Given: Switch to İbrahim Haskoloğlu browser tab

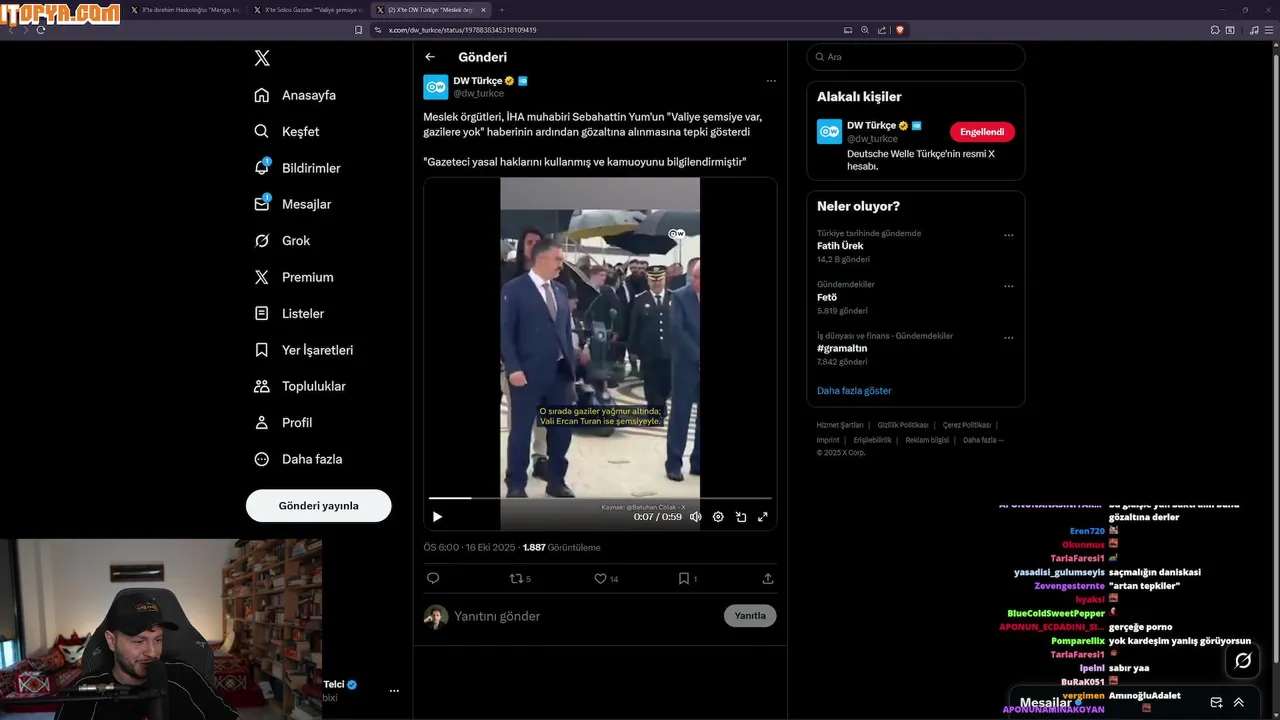Looking at the screenshot, I should 185,10.
